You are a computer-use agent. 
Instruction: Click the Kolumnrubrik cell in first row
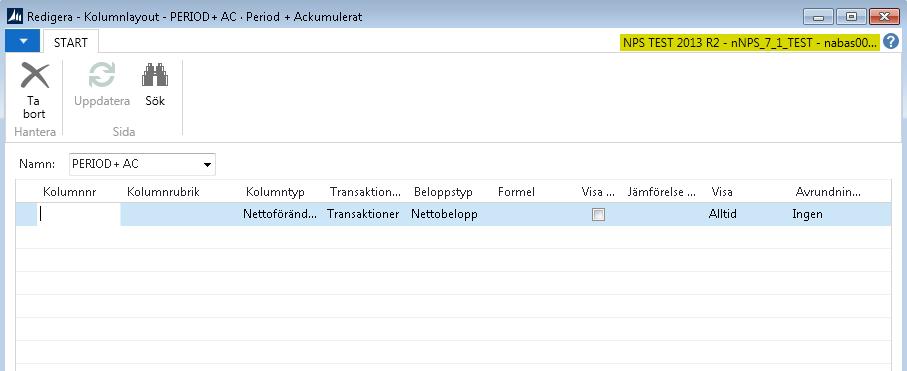[x=180, y=214]
